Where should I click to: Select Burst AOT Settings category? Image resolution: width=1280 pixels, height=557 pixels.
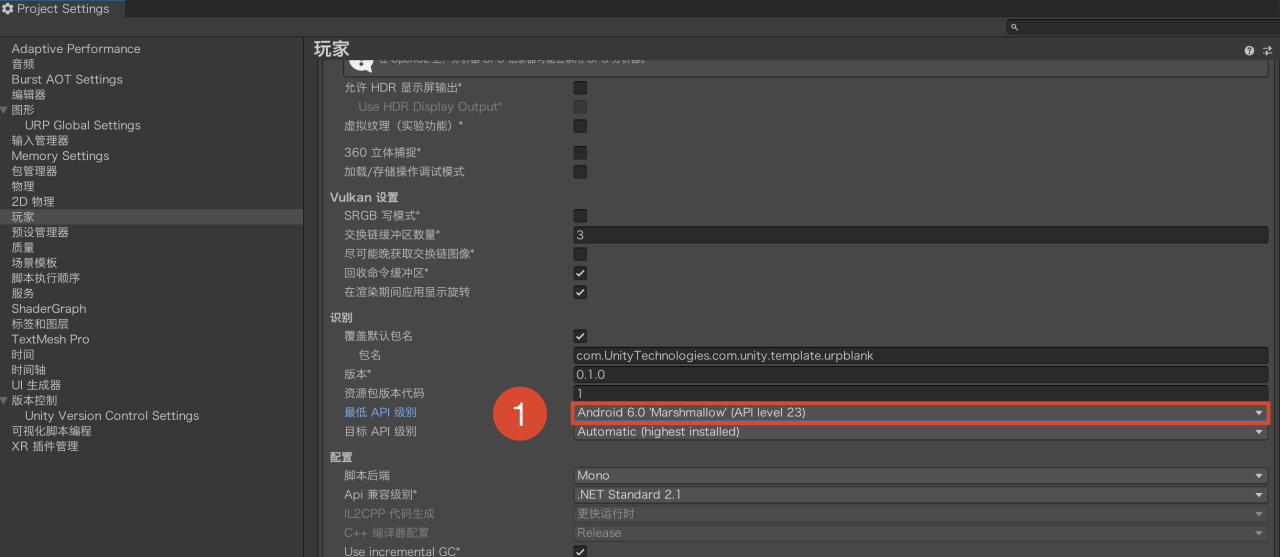(67, 79)
